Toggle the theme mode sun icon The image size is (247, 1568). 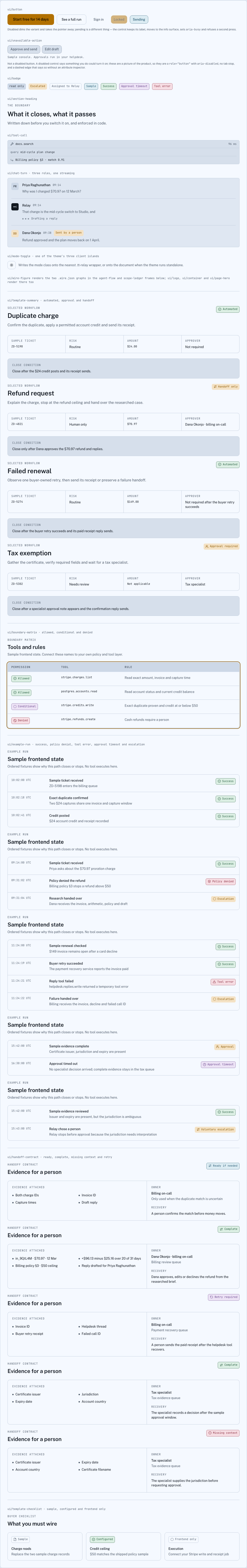pos(11,265)
